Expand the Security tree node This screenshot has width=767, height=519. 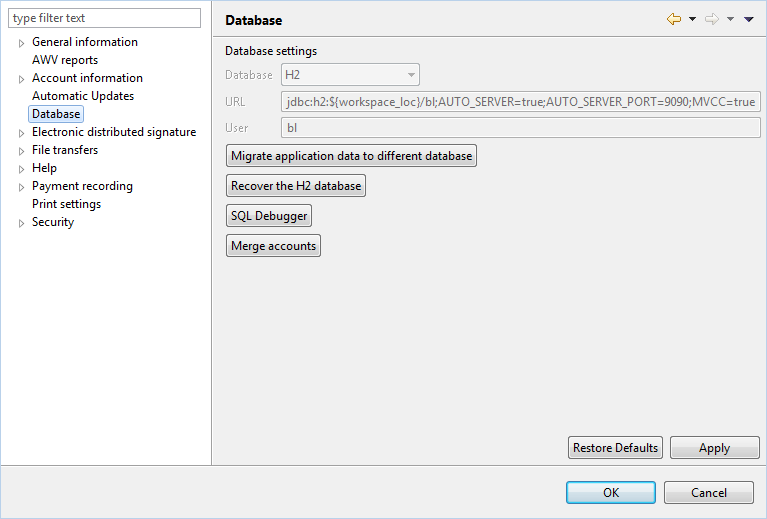pos(21,223)
